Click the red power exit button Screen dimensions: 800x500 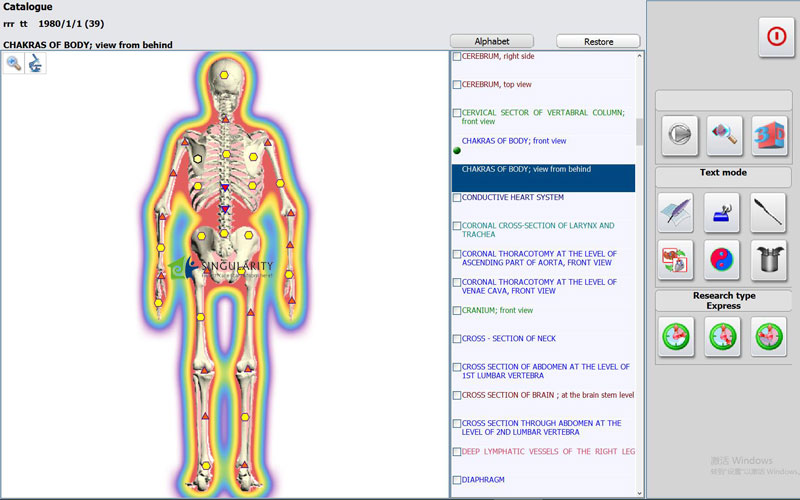click(776, 37)
